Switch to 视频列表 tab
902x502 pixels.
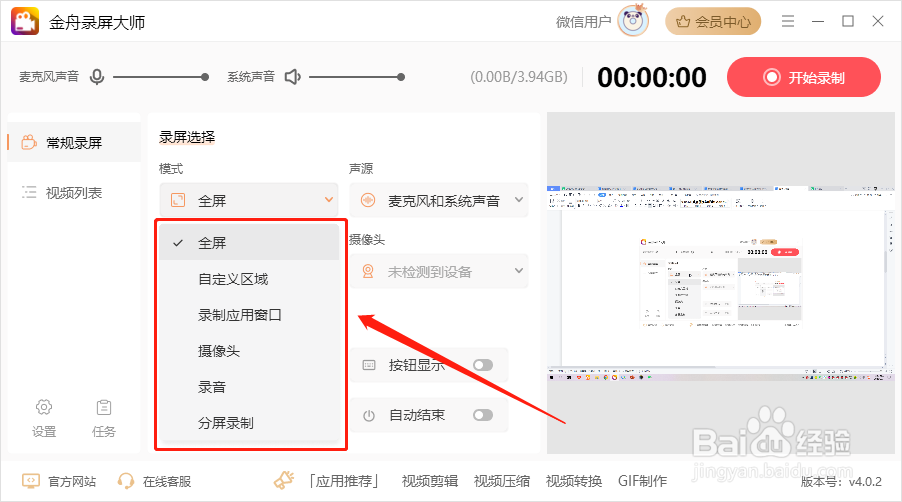[74, 193]
